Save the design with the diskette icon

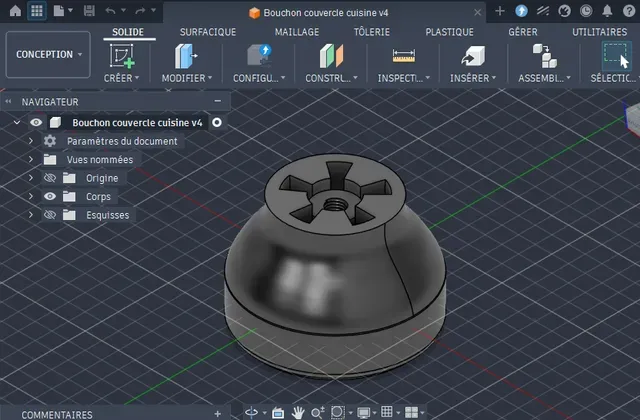pyautogui.click(x=89, y=11)
